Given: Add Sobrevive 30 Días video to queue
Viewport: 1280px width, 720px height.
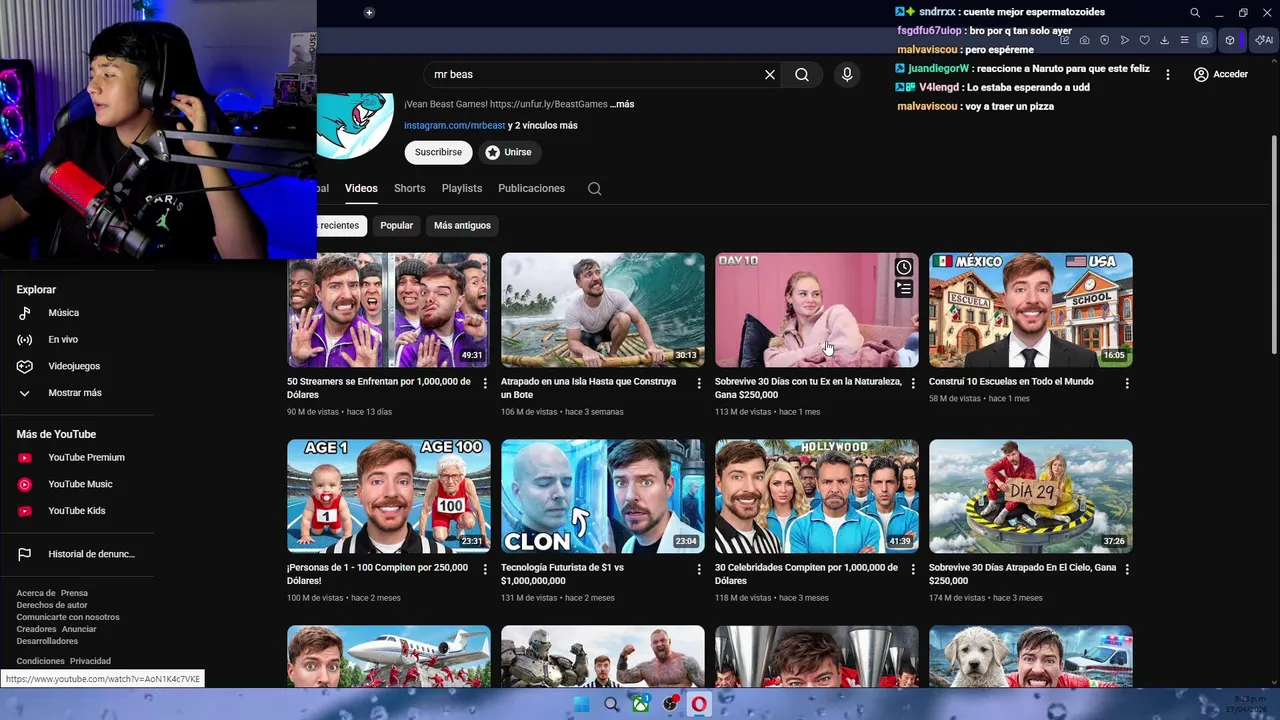Looking at the screenshot, I should 904,289.
